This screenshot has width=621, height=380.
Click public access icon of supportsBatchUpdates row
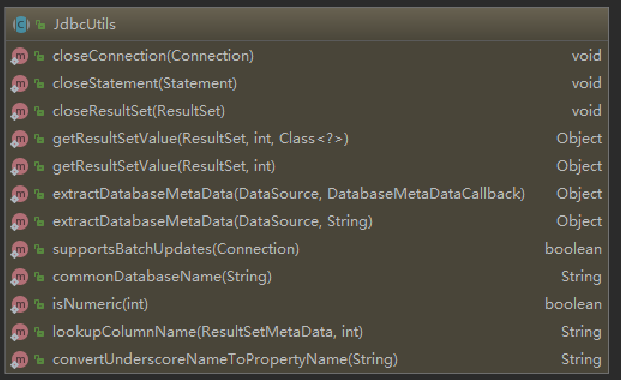coord(39,249)
